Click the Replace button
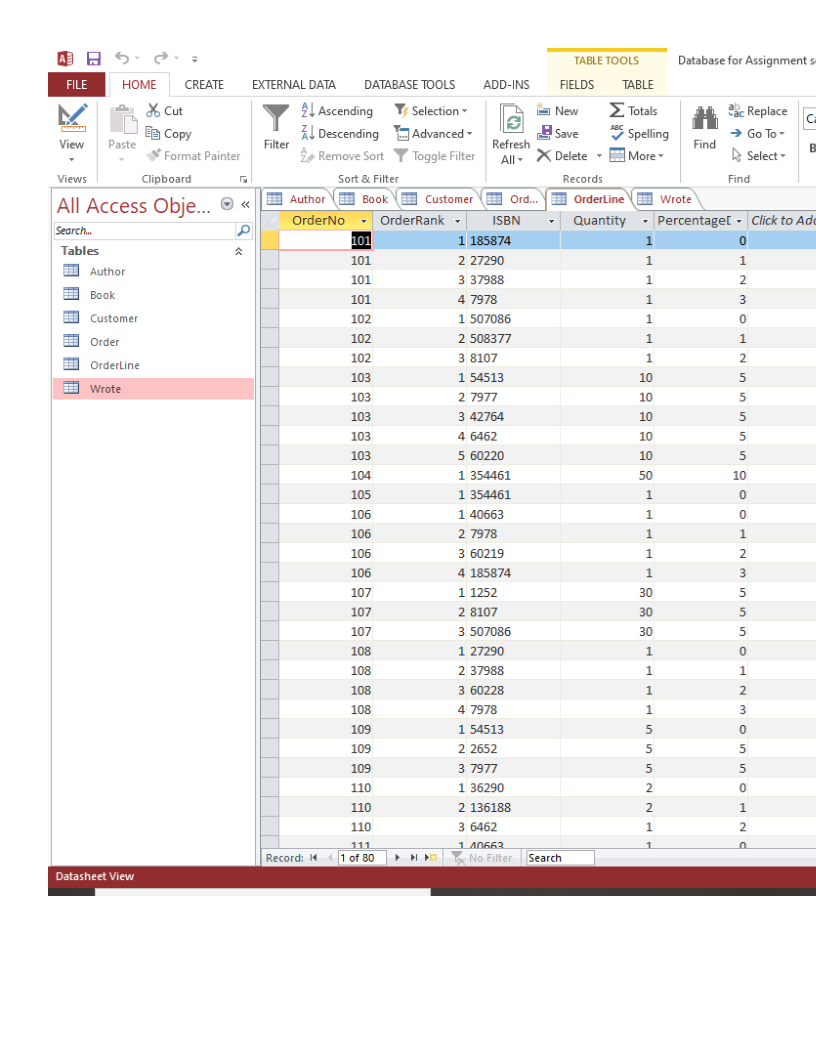Screen dimensions: 816x1056 [756, 110]
